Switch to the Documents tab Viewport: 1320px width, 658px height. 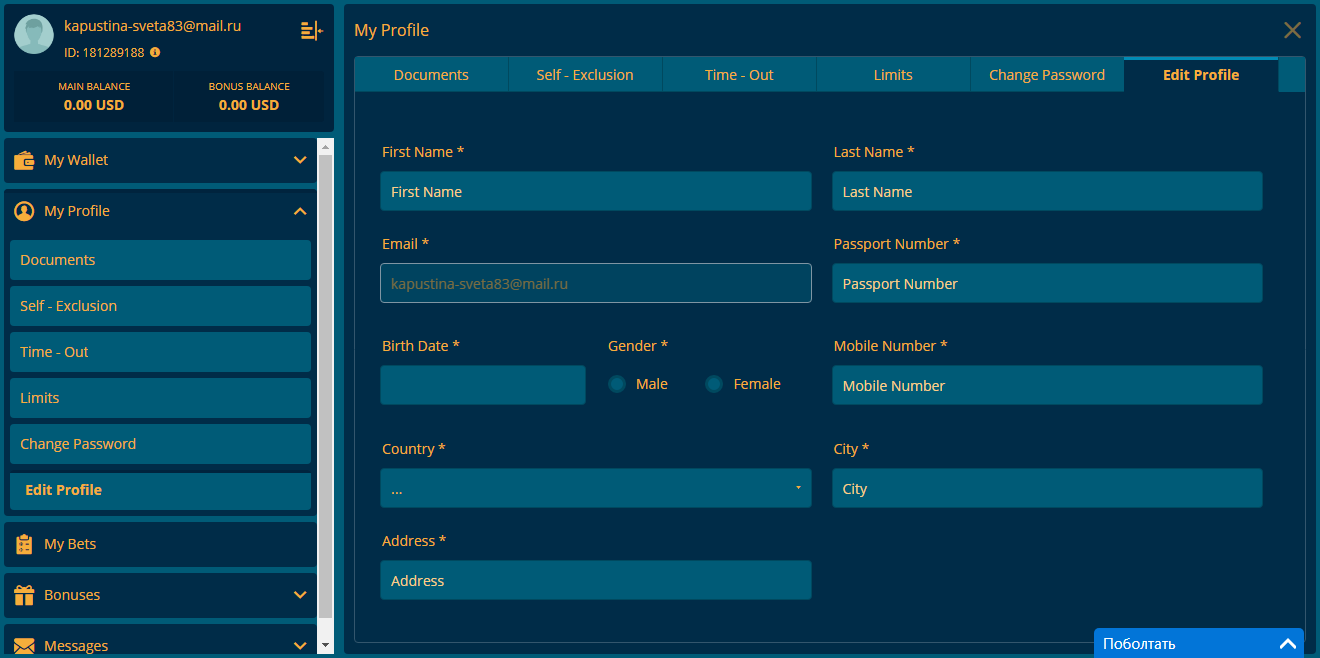[431, 75]
